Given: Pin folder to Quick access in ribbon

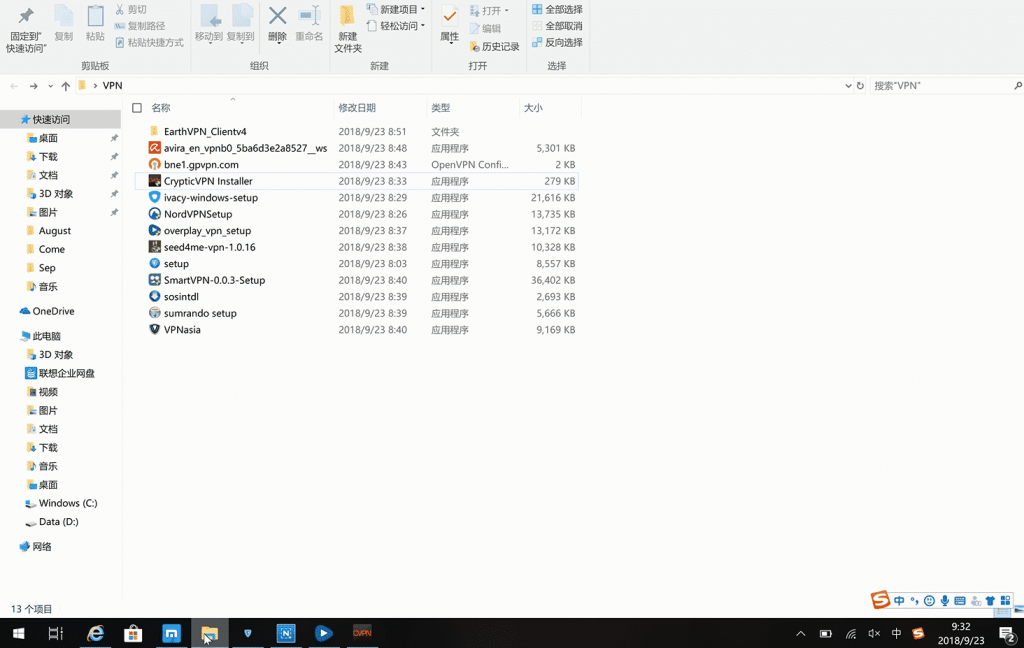Looking at the screenshot, I should click(x=26, y=30).
